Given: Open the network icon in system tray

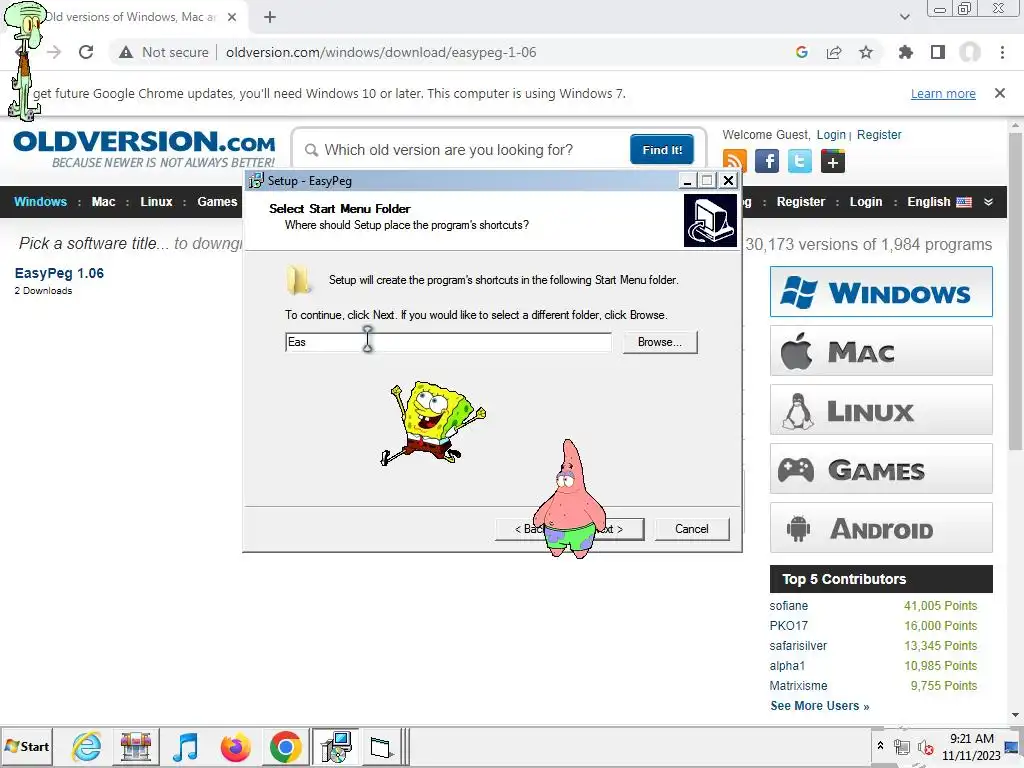Looking at the screenshot, I should click(x=902, y=747).
